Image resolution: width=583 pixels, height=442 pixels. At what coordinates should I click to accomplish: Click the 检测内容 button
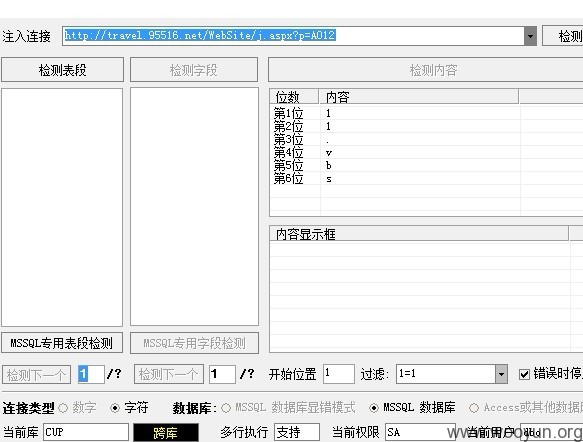[426, 70]
